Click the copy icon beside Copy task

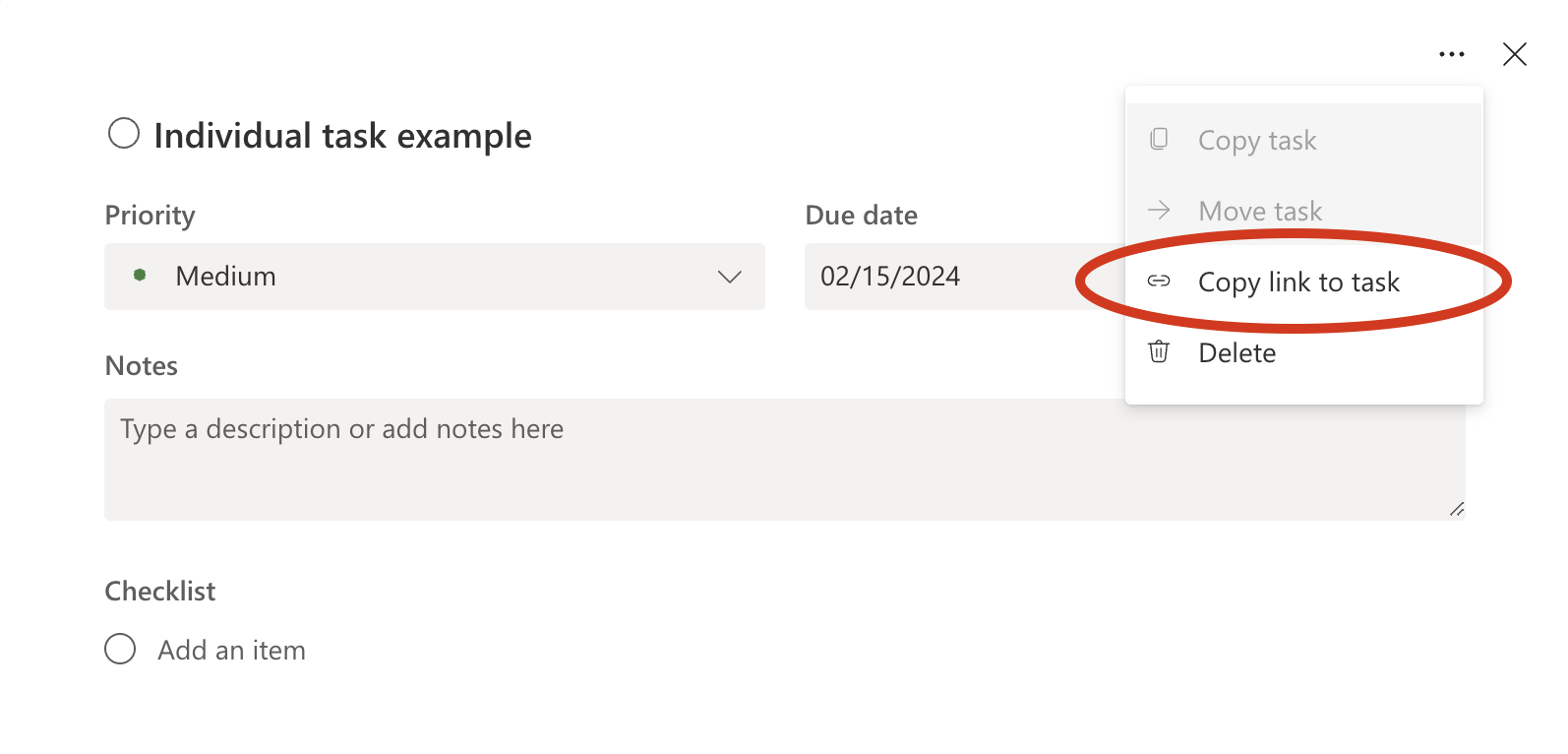[1160, 139]
